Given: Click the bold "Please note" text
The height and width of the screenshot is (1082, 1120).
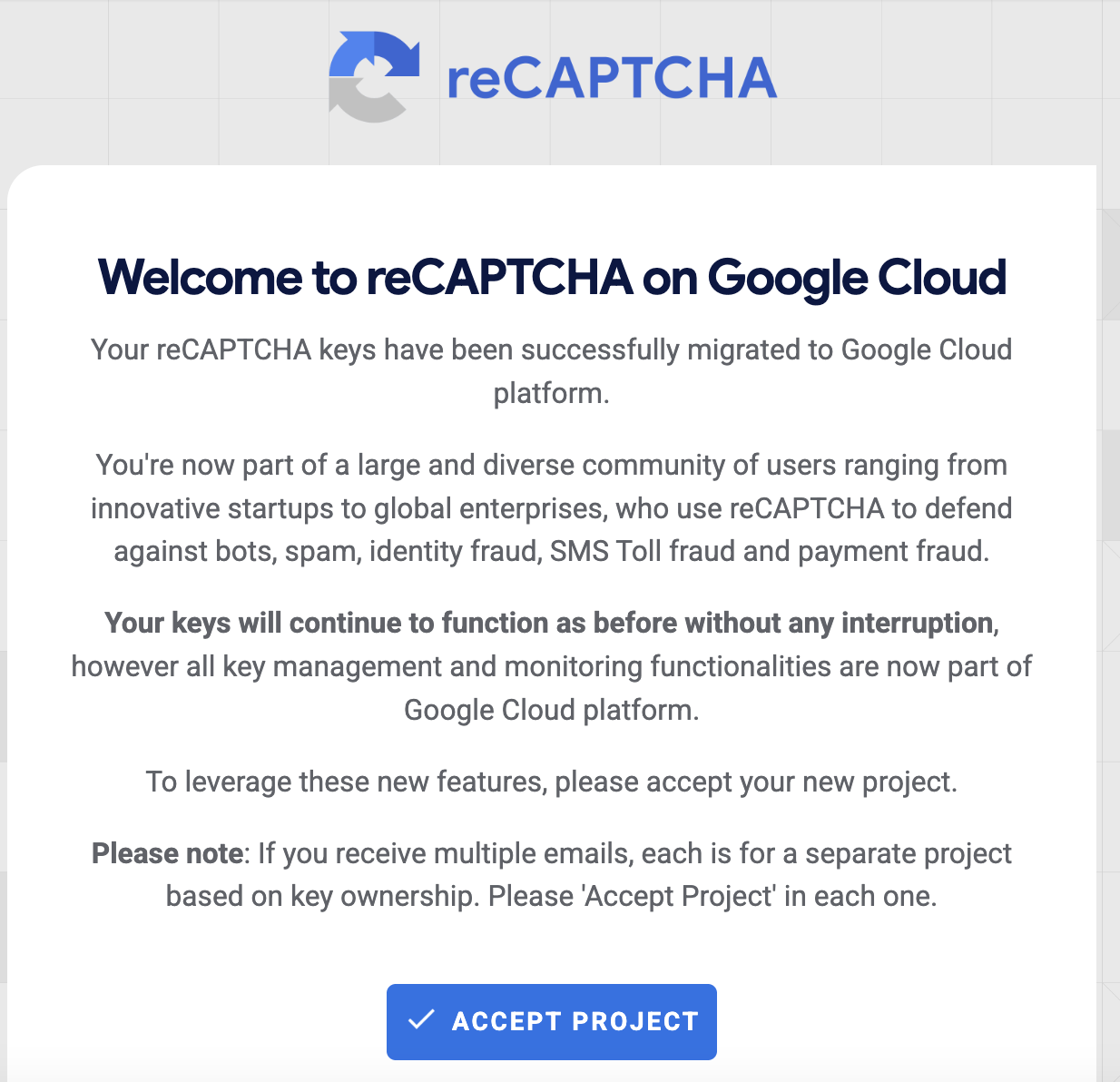Looking at the screenshot, I should pyautogui.click(x=168, y=854).
